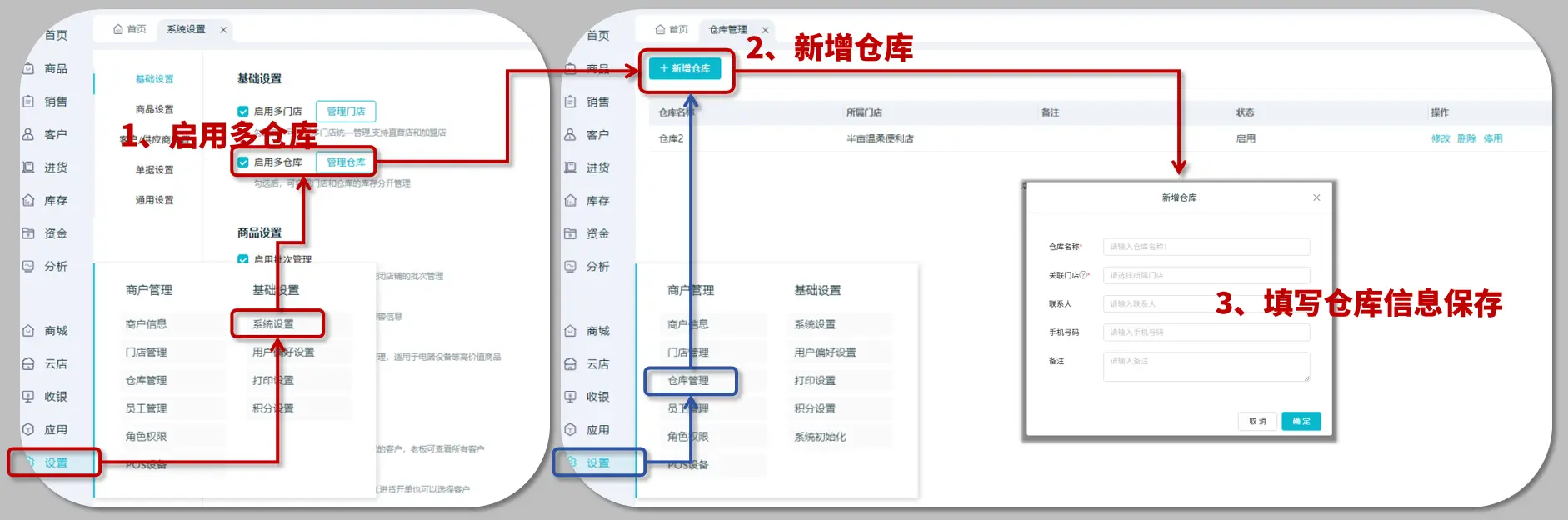Select 单据设置 in settings side navigation
1568x520 pixels.
(155, 170)
